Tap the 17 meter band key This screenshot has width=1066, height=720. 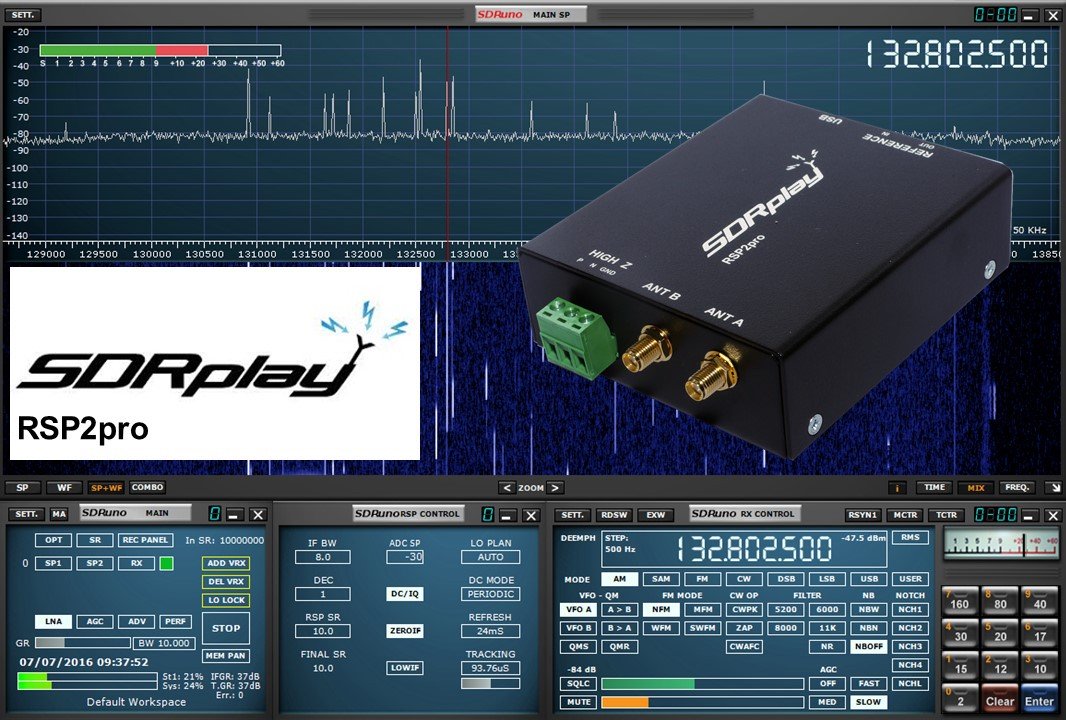[x=1039, y=633]
